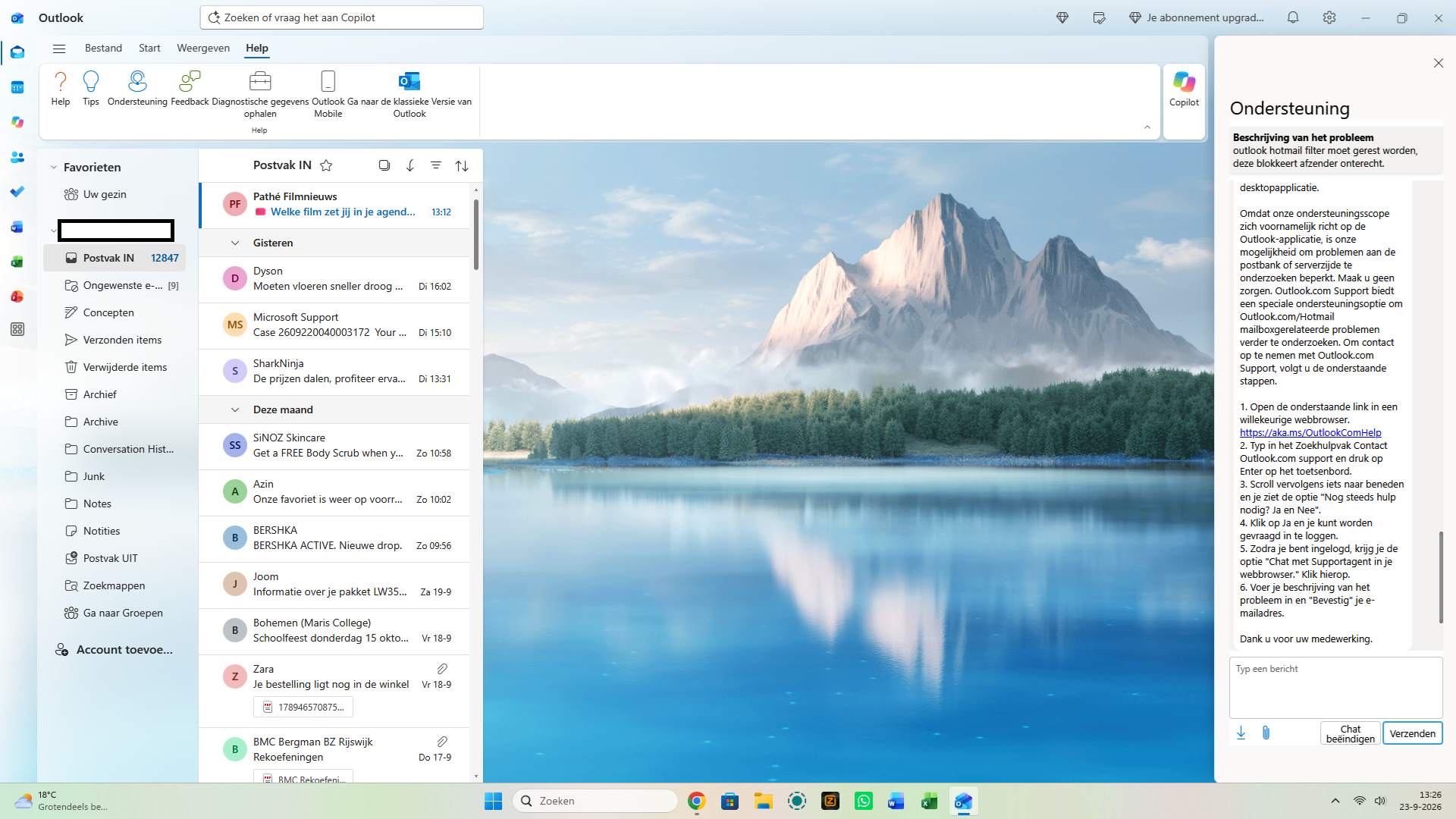The image size is (1456, 819).
Task: Open People icon in app rail
Action: 17,157
